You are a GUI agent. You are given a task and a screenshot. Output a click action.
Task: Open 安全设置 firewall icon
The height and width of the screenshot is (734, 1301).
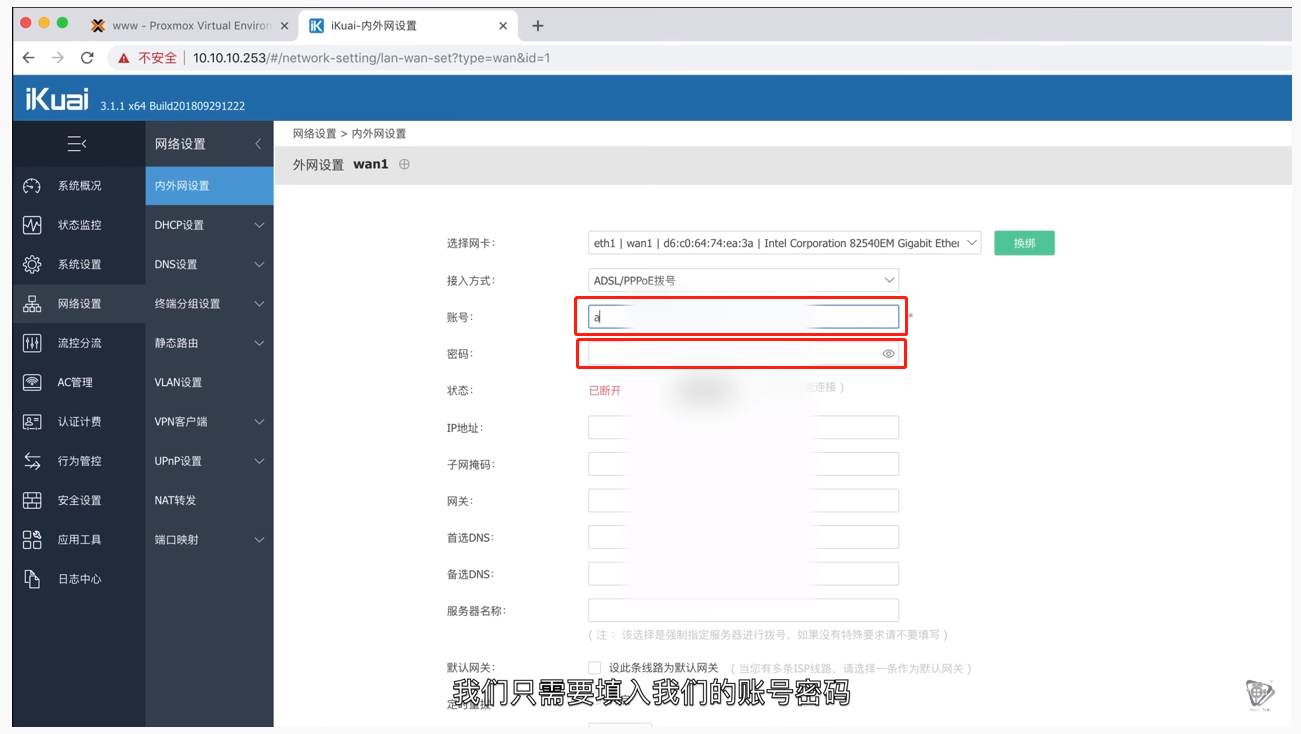click(32, 500)
